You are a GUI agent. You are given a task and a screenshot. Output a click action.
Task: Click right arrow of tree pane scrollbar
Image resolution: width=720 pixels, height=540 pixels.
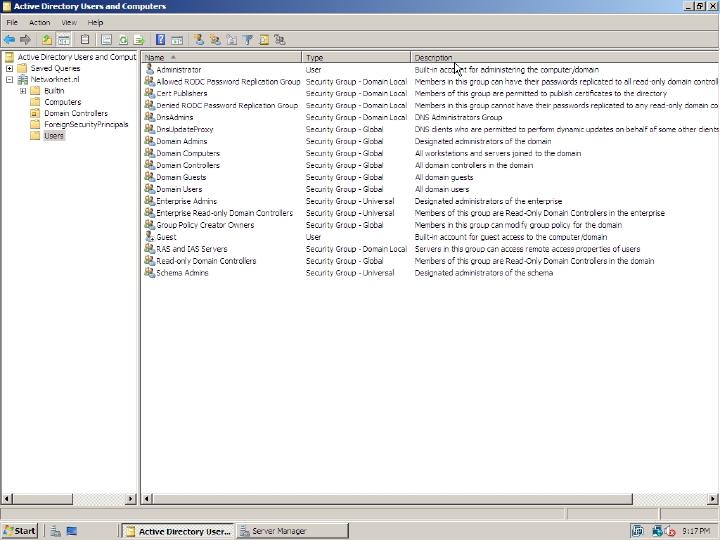[x=131, y=498]
